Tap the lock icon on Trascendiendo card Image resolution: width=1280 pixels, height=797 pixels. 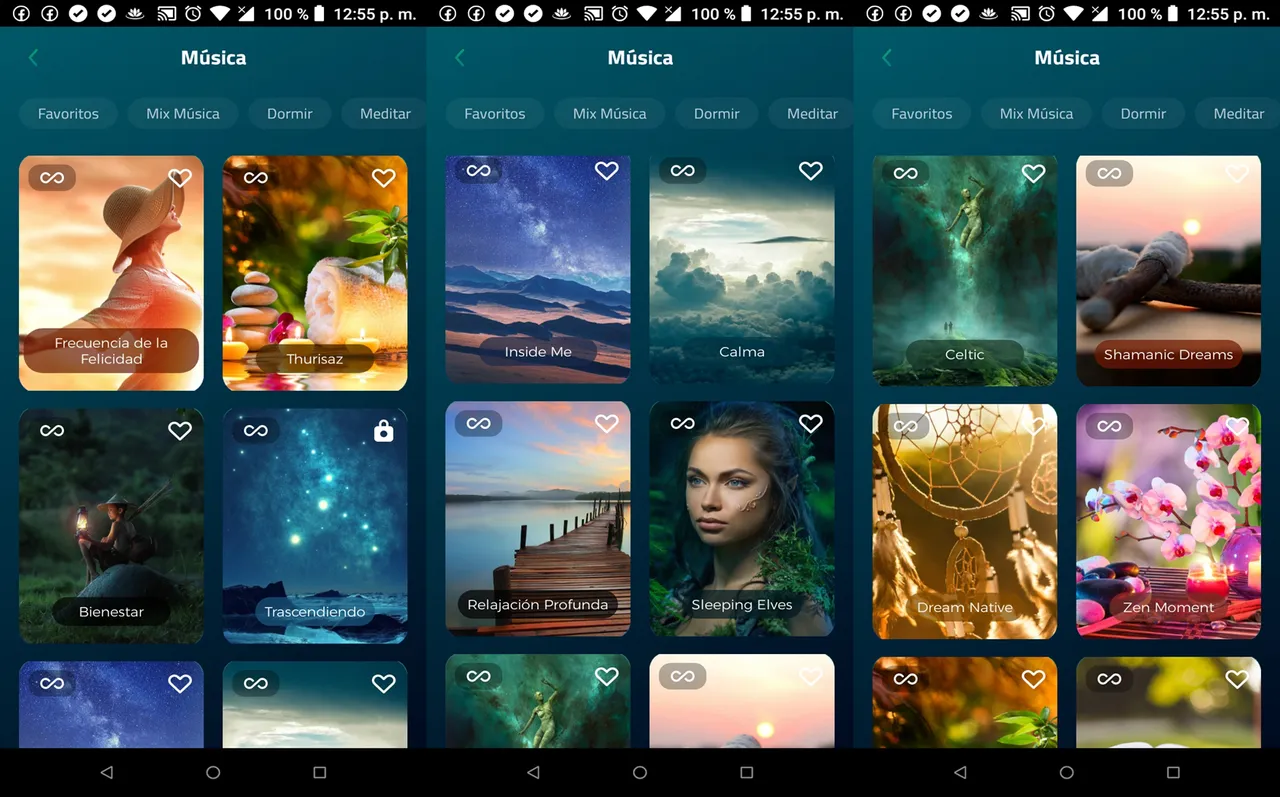(383, 431)
